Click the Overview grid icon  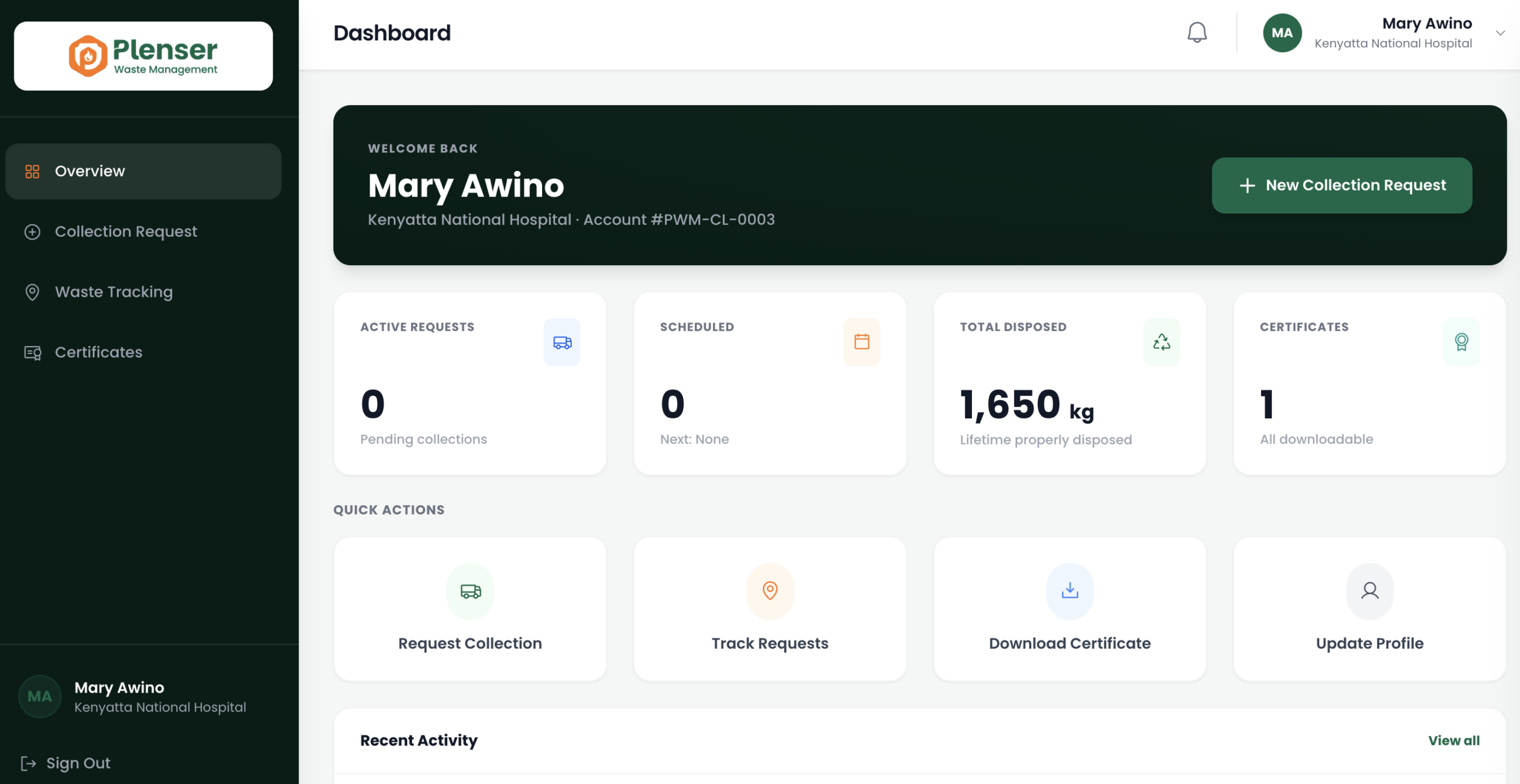[x=32, y=172]
